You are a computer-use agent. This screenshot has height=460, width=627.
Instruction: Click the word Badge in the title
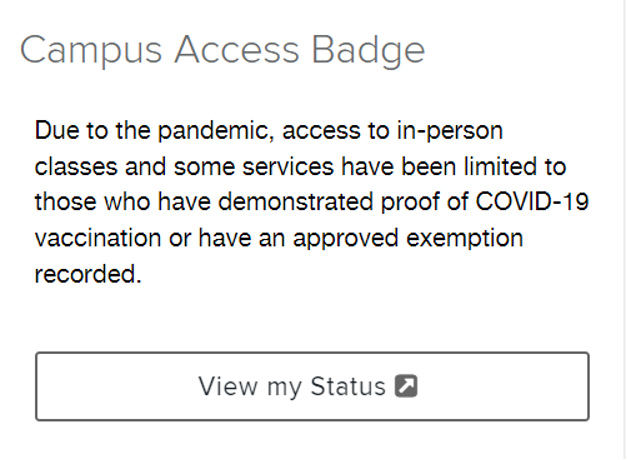[x=368, y=51]
